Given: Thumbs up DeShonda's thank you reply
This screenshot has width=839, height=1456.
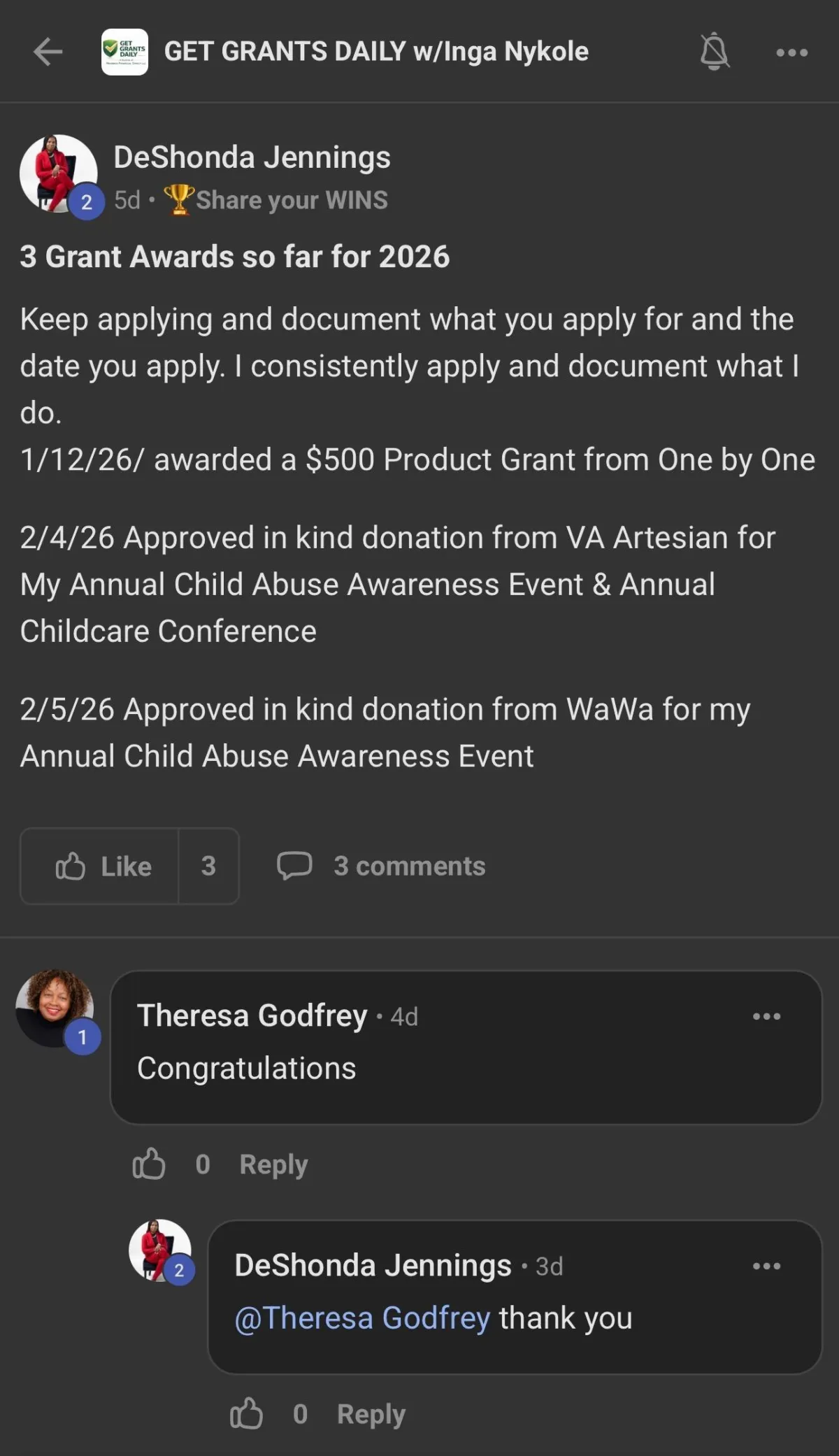Looking at the screenshot, I should (x=246, y=1413).
